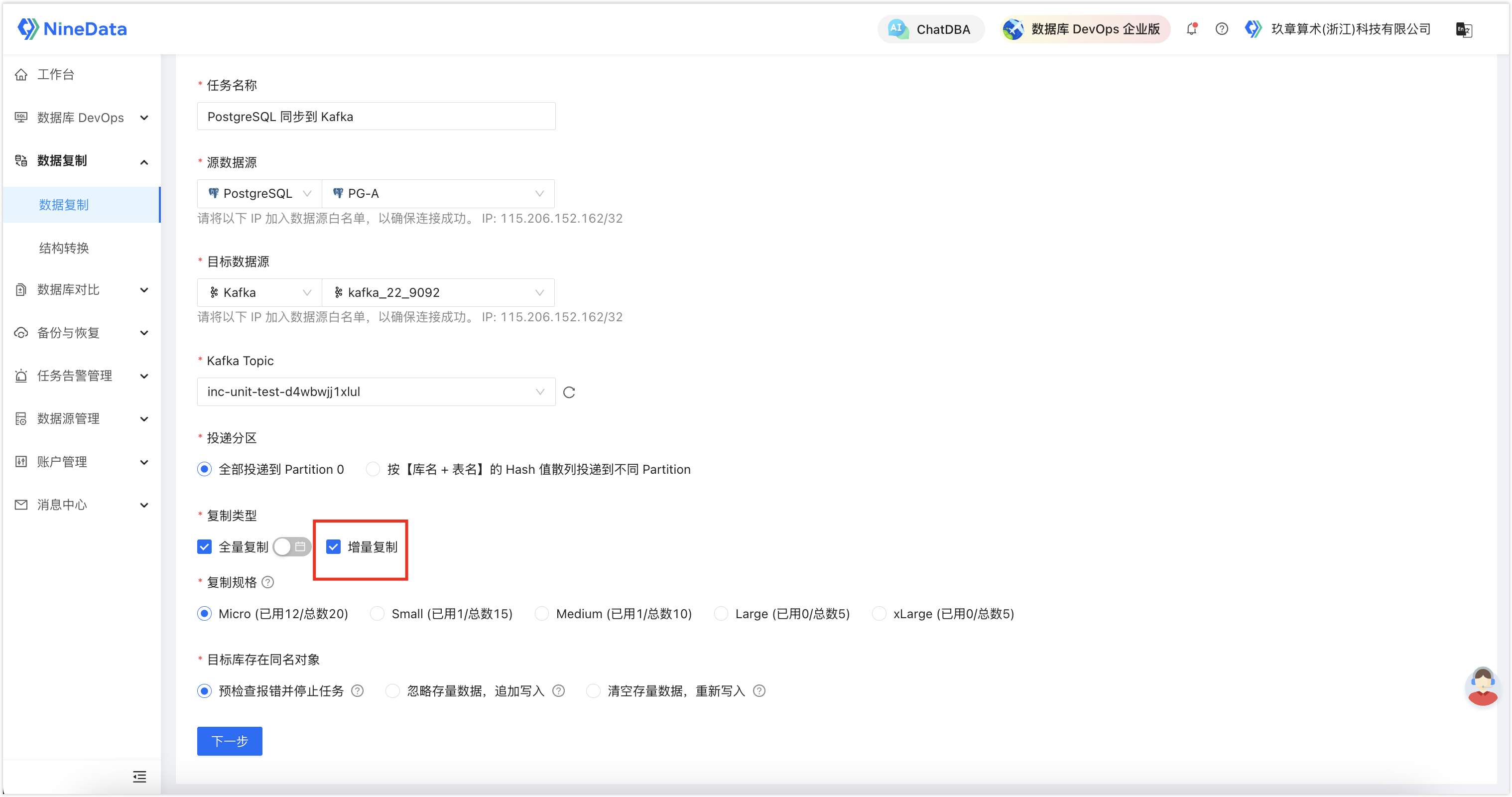Select the Small replication spec

(x=378, y=613)
